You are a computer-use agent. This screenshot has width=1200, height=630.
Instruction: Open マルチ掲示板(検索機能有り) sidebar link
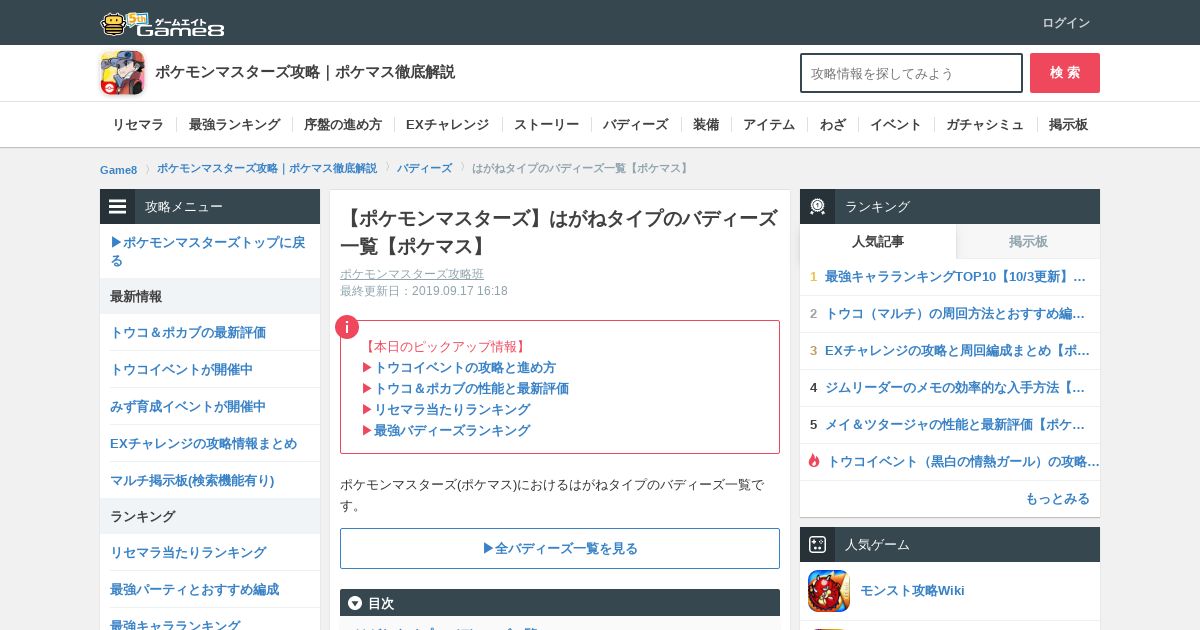point(192,480)
